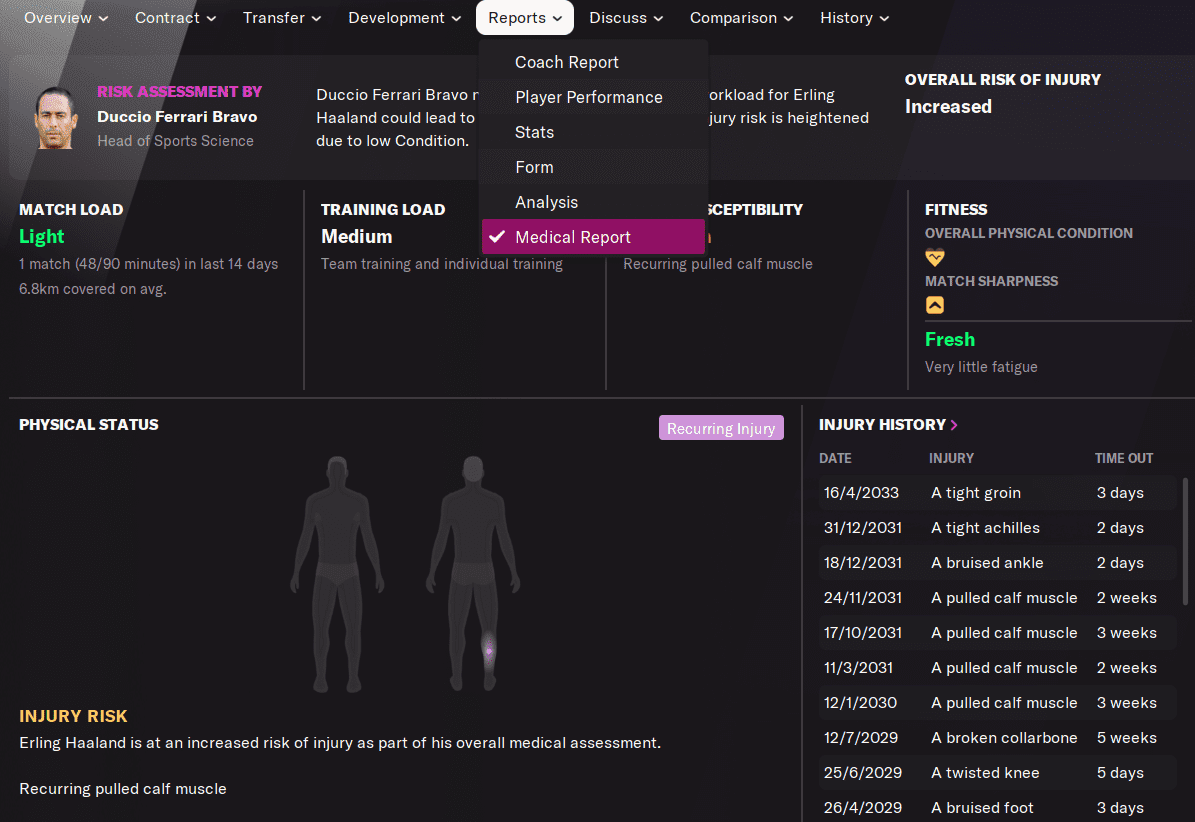Select the 18/12/2031 bruised ankle row
1195x822 pixels.
click(x=998, y=563)
